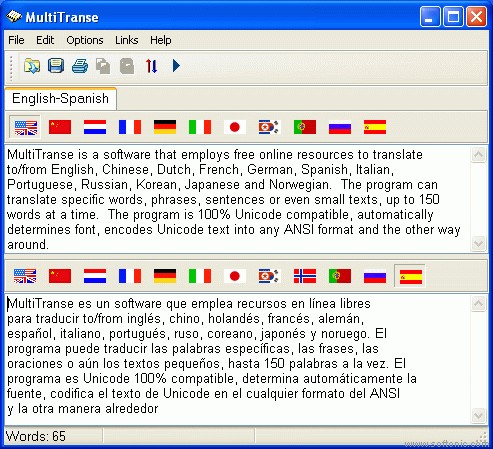Select Norwegian flag as target language
The width and height of the screenshot is (493, 449).
tap(305, 276)
